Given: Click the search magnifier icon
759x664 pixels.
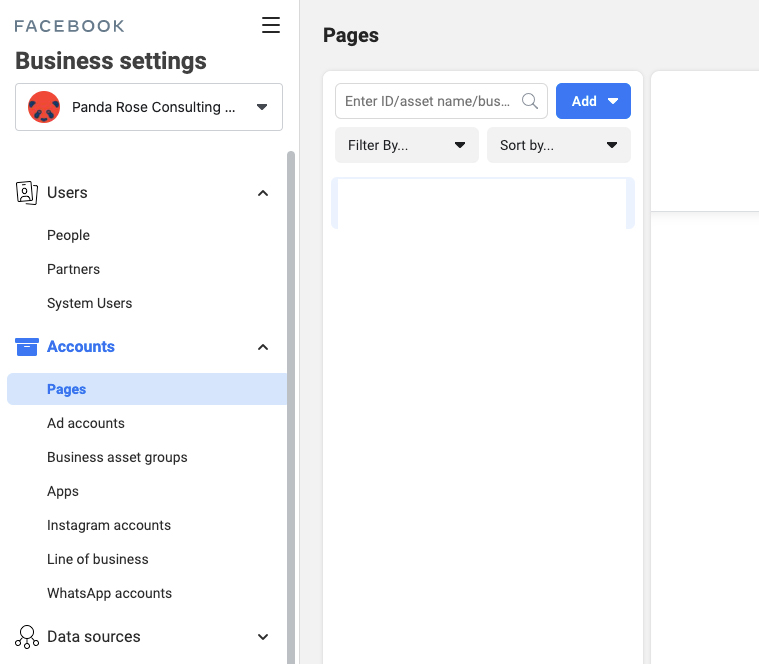Looking at the screenshot, I should 530,101.
